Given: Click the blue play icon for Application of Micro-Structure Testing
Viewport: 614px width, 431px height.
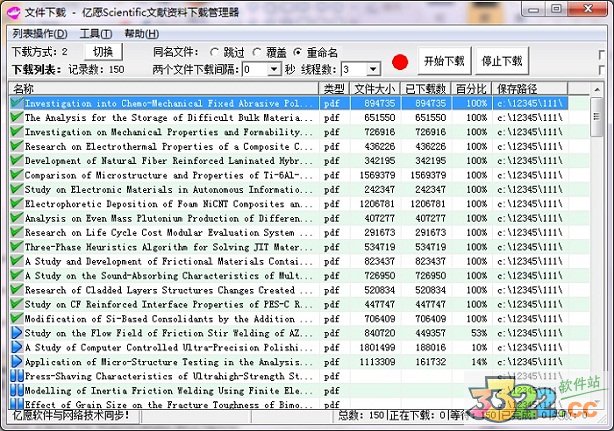Looking at the screenshot, I should [x=17, y=361].
